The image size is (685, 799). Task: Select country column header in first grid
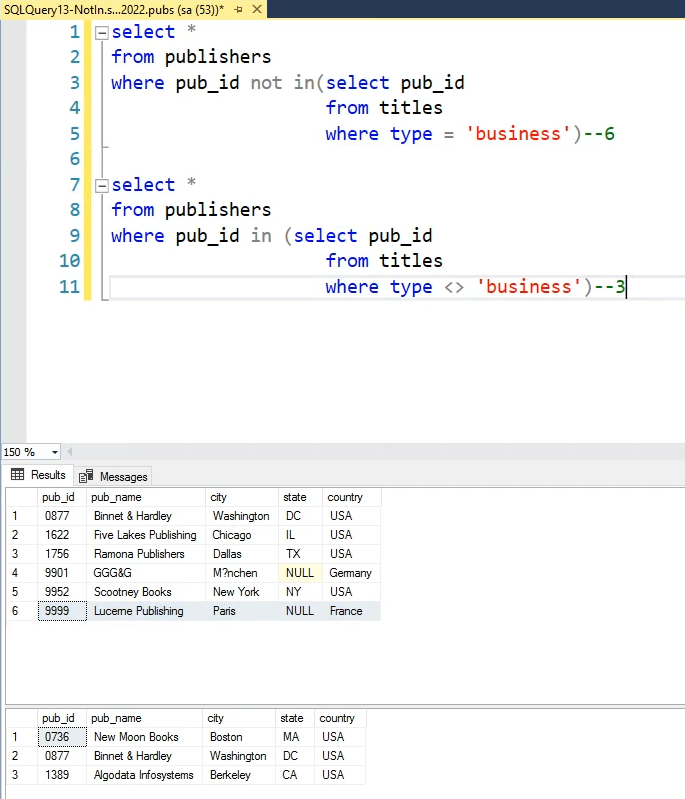coord(351,497)
